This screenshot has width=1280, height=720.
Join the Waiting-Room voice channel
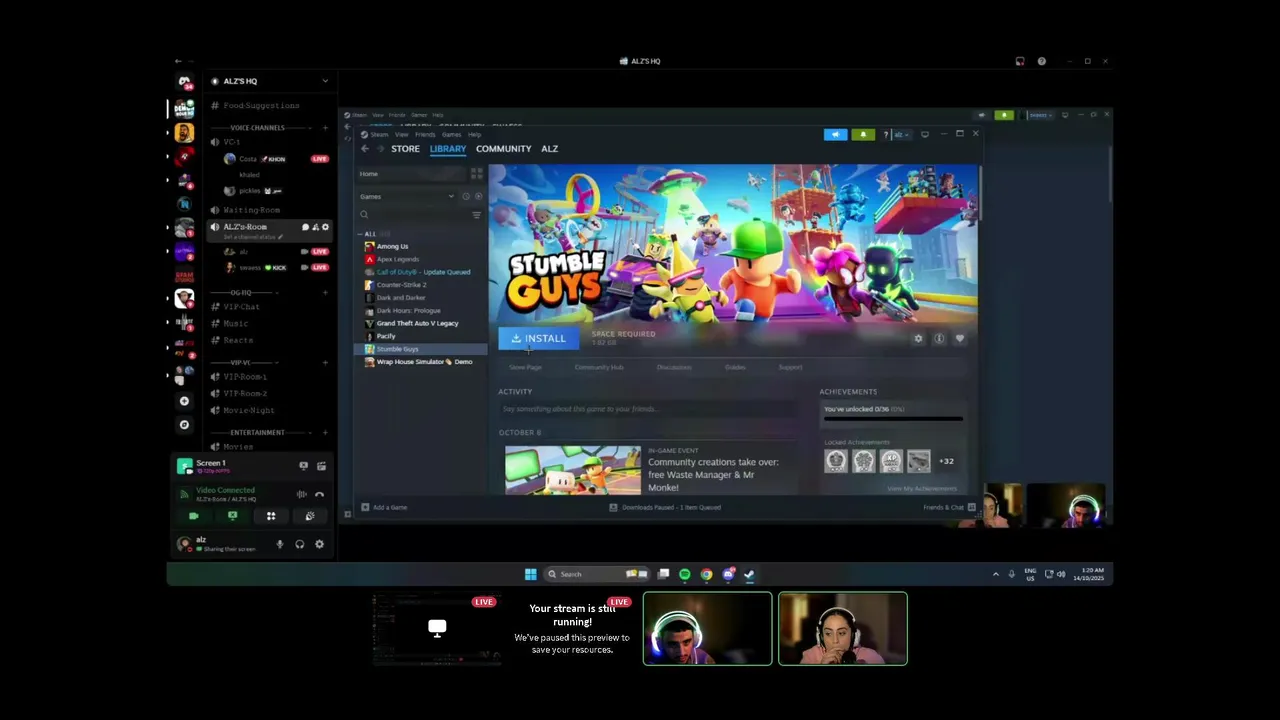(251, 211)
